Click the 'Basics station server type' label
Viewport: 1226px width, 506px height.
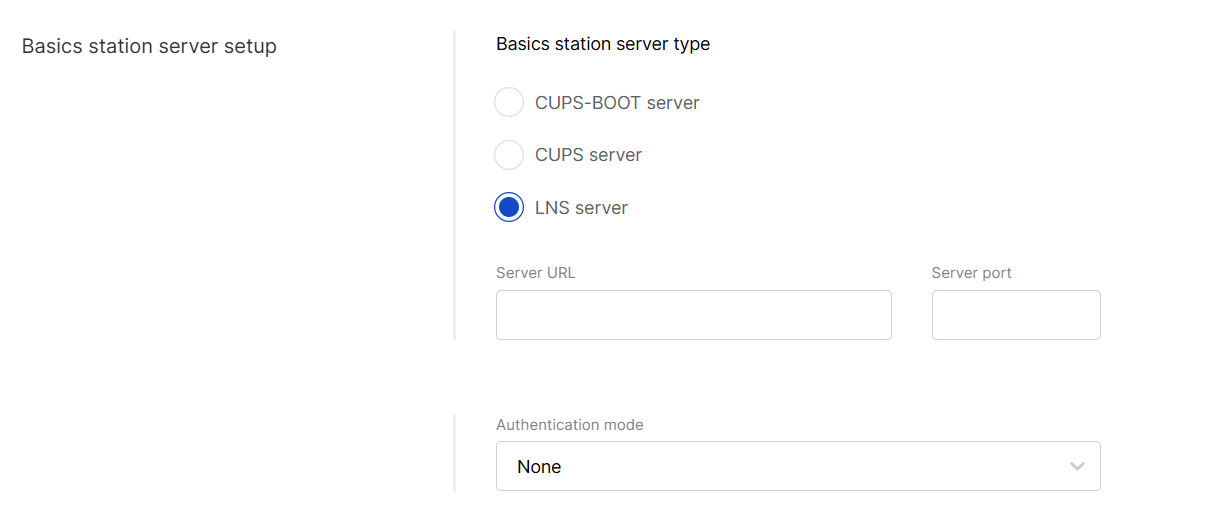(603, 44)
